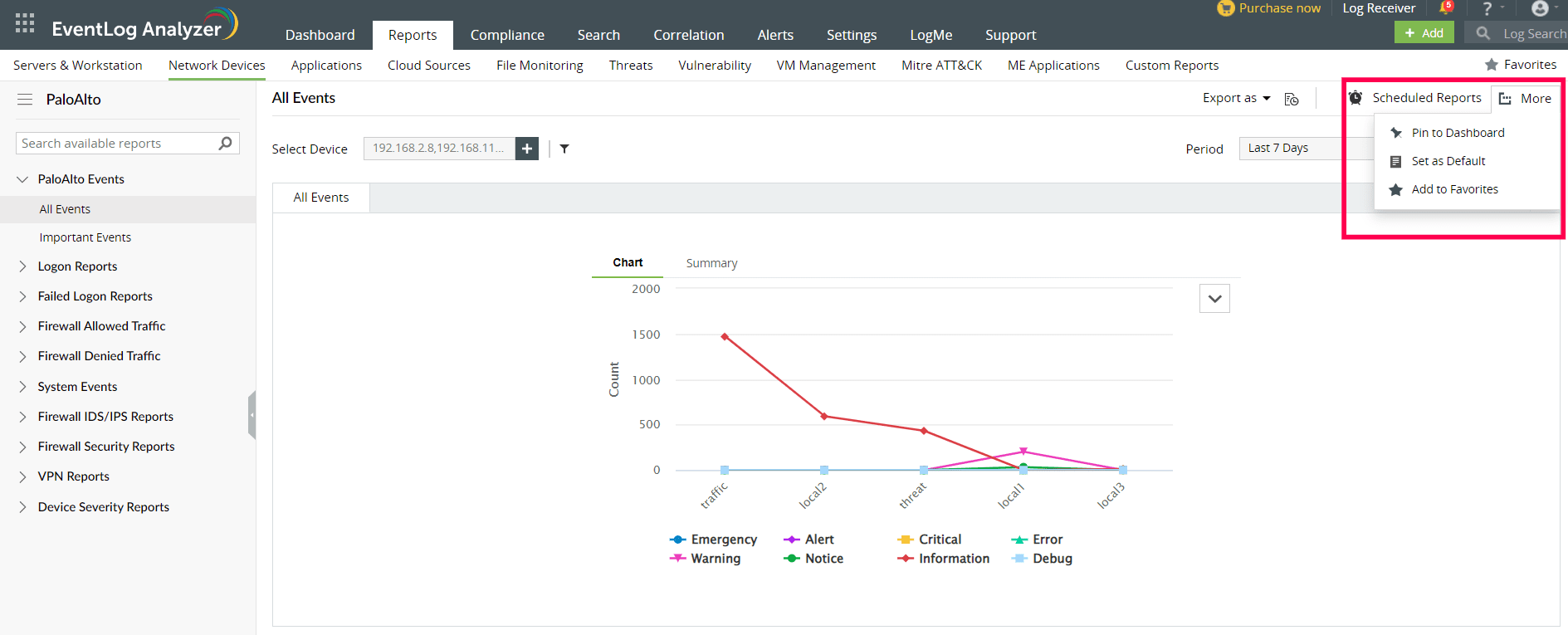
Task: Expand the Firewall Denied Traffic group
Action: pos(23,356)
